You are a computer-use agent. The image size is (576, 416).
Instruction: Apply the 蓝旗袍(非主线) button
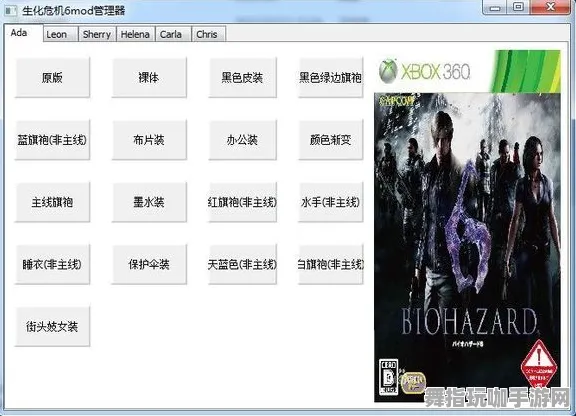(x=52, y=140)
